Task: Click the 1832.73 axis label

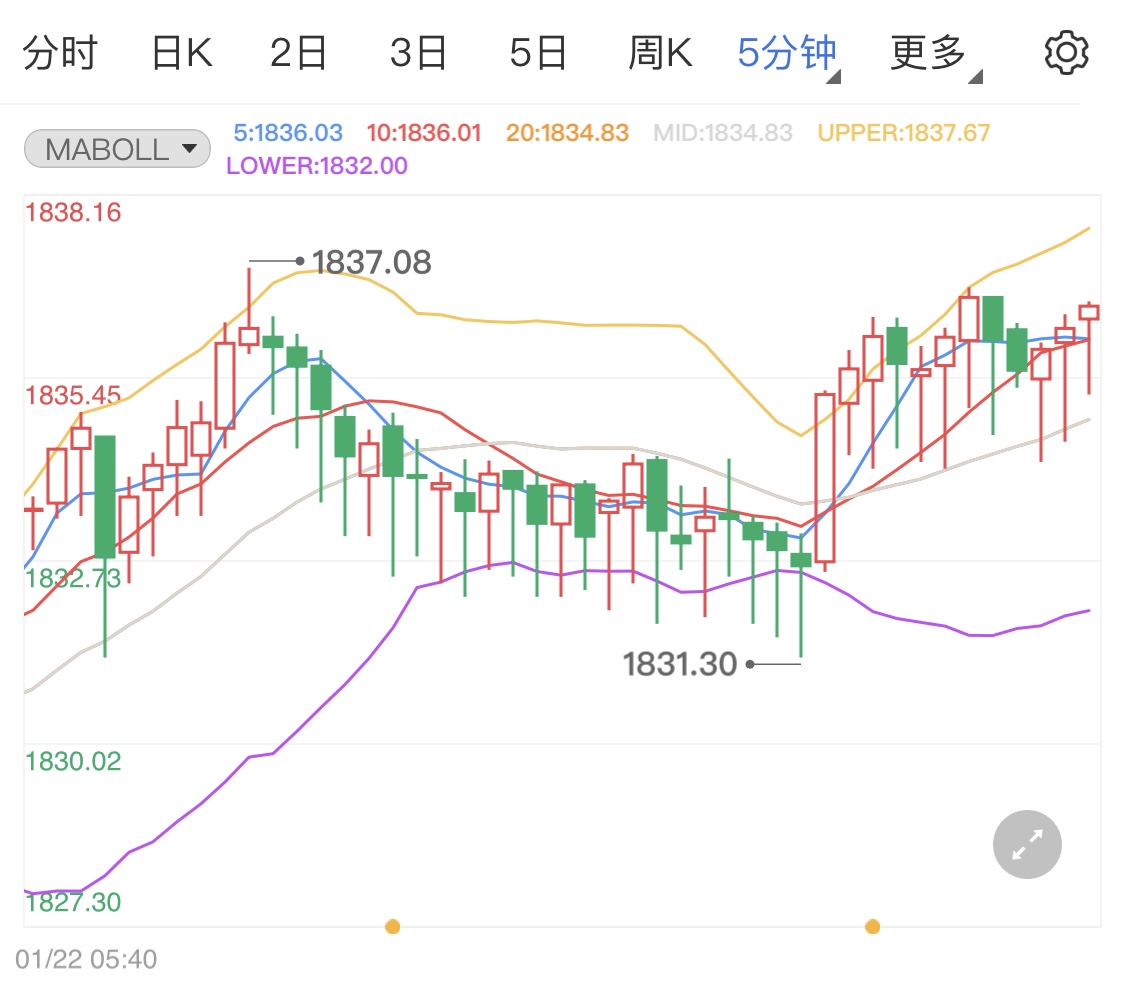Action: (x=73, y=578)
